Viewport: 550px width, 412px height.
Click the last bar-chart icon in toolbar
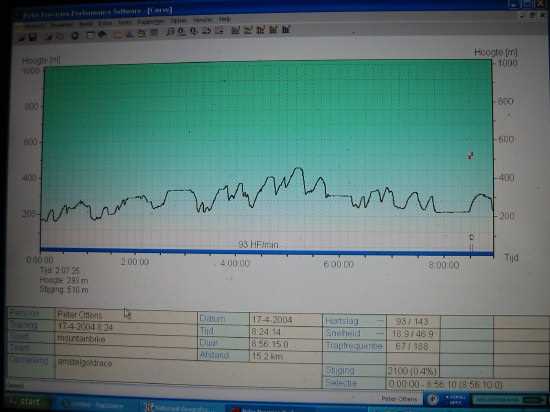click(x=286, y=30)
